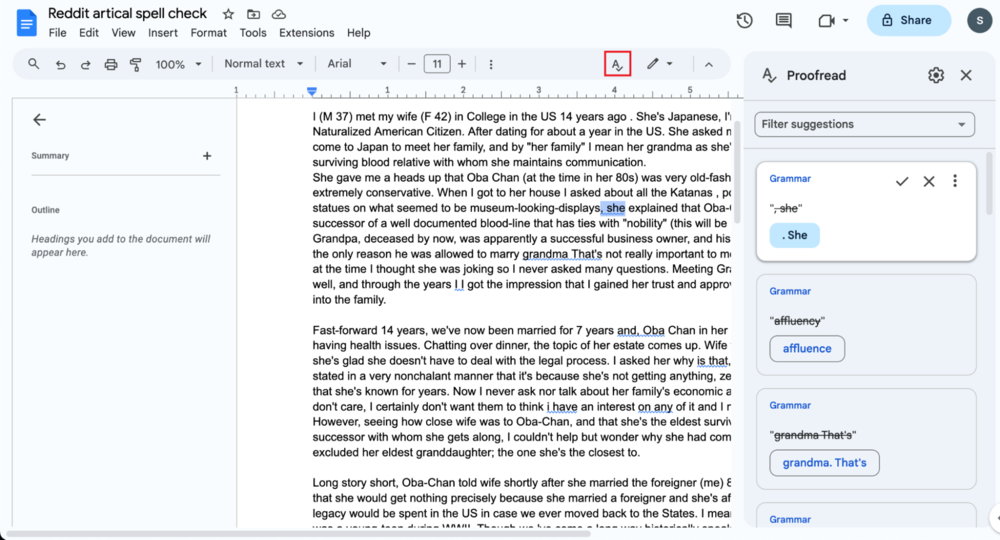The width and height of the screenshot is (1000, 540).
Task: Close outline with back arrow
Action: (40, 119)
